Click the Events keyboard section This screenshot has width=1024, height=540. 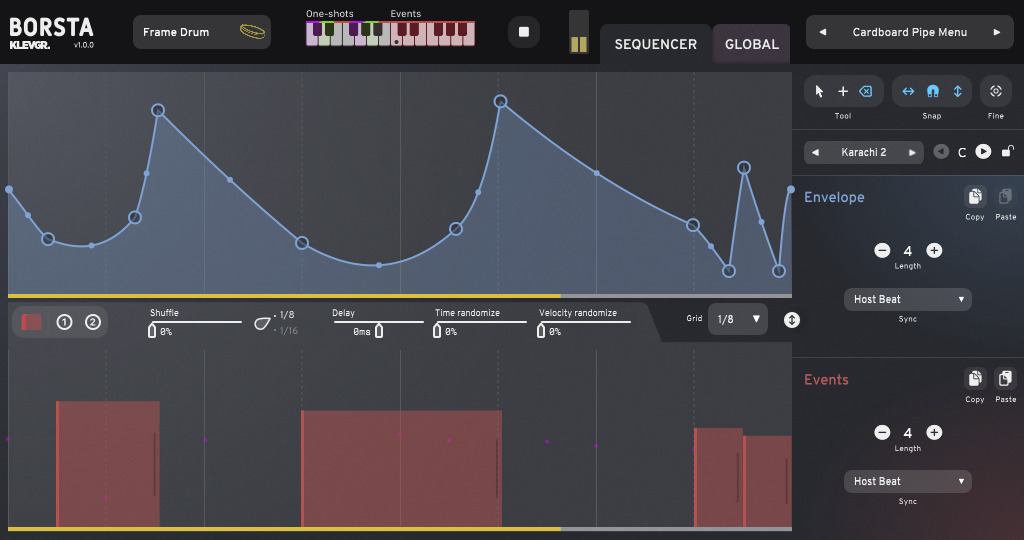(x=433, y=33)
